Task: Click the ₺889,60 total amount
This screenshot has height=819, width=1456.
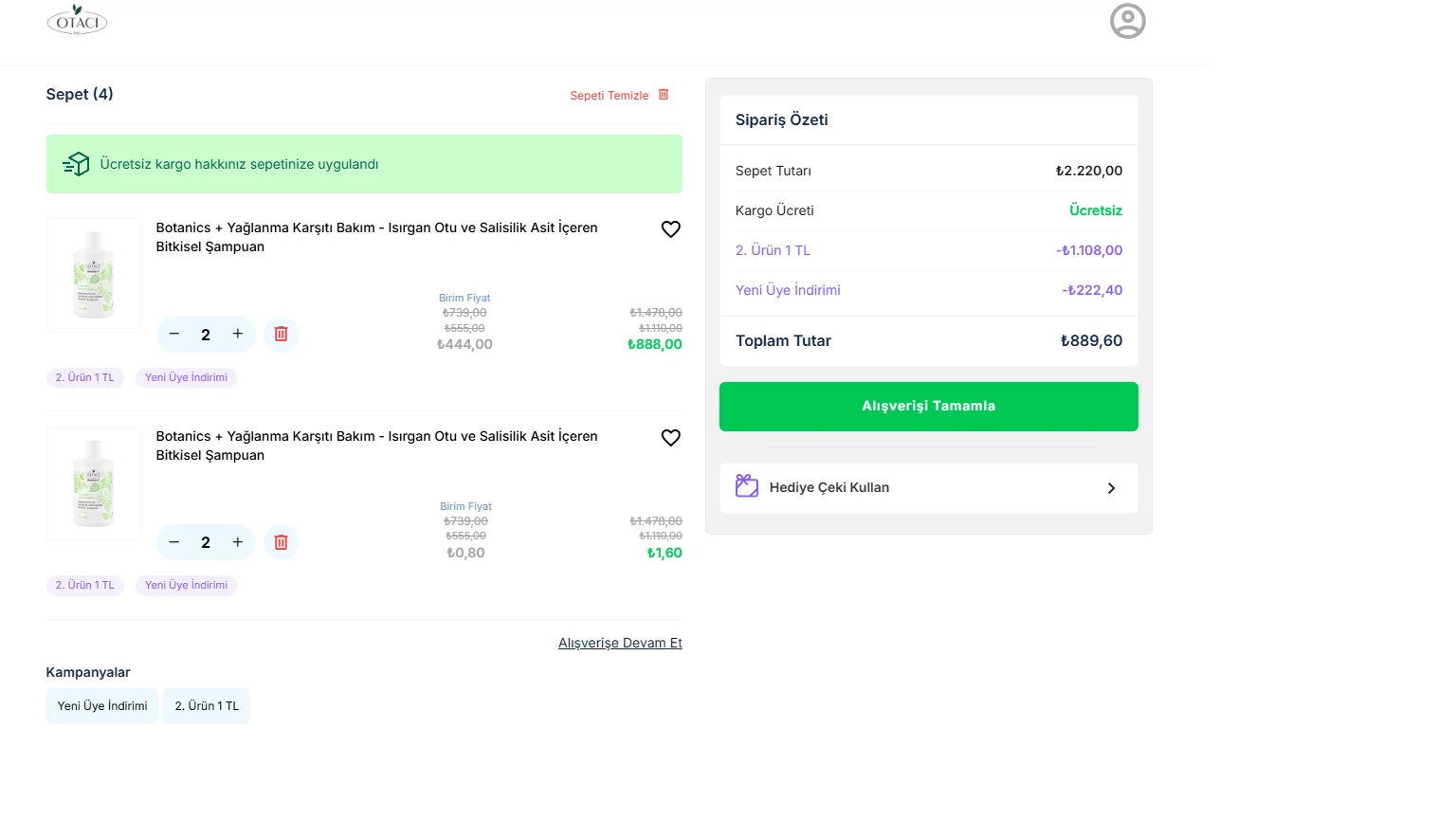Action: tap(1091, 340)
